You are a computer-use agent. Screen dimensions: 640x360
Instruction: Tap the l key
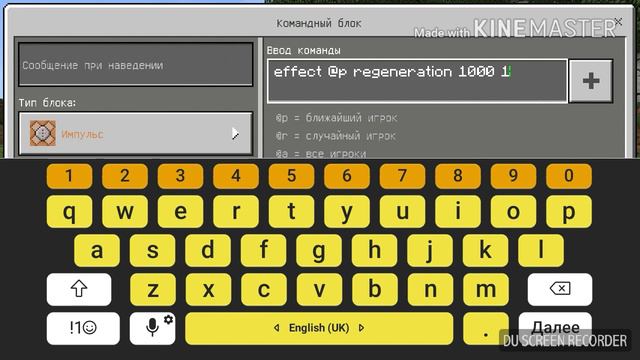click(541, 250)
